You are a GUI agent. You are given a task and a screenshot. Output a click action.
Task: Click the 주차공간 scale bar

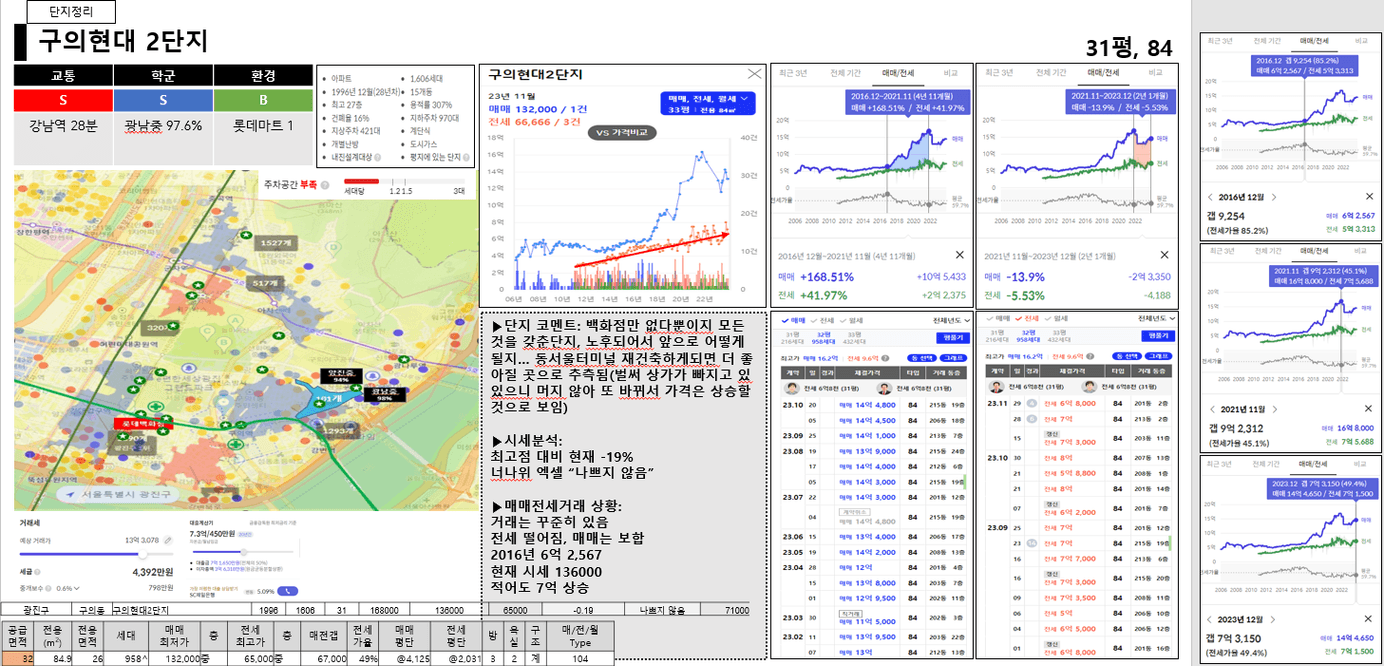[405, 181]
